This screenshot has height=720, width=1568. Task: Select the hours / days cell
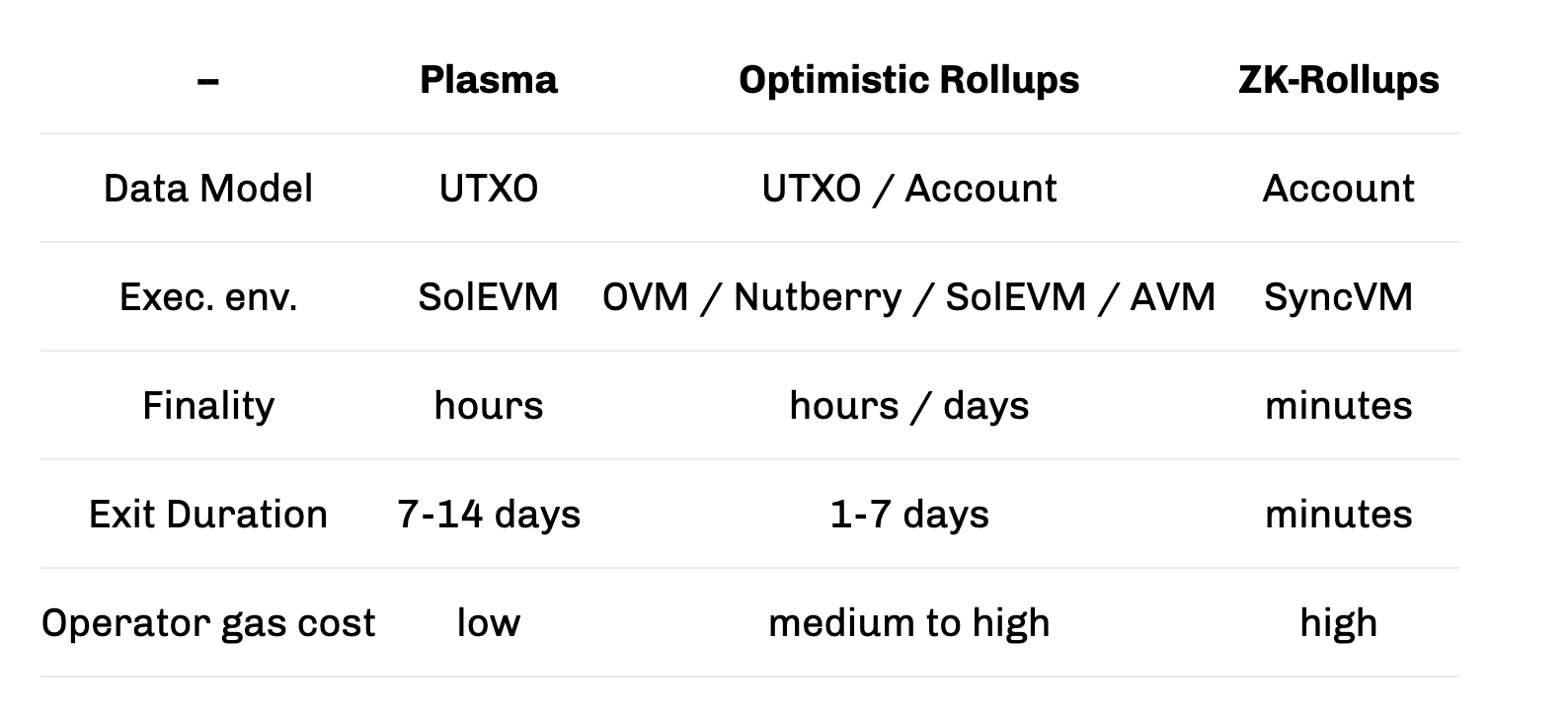[x=908, y=406]
